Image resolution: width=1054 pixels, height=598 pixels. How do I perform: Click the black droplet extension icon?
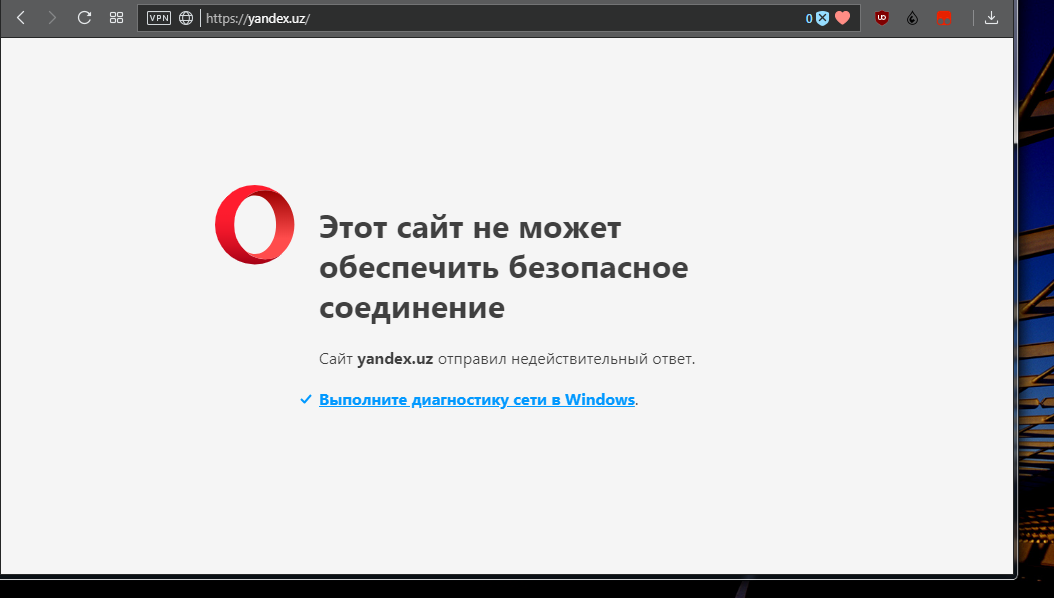coord(912,18)
